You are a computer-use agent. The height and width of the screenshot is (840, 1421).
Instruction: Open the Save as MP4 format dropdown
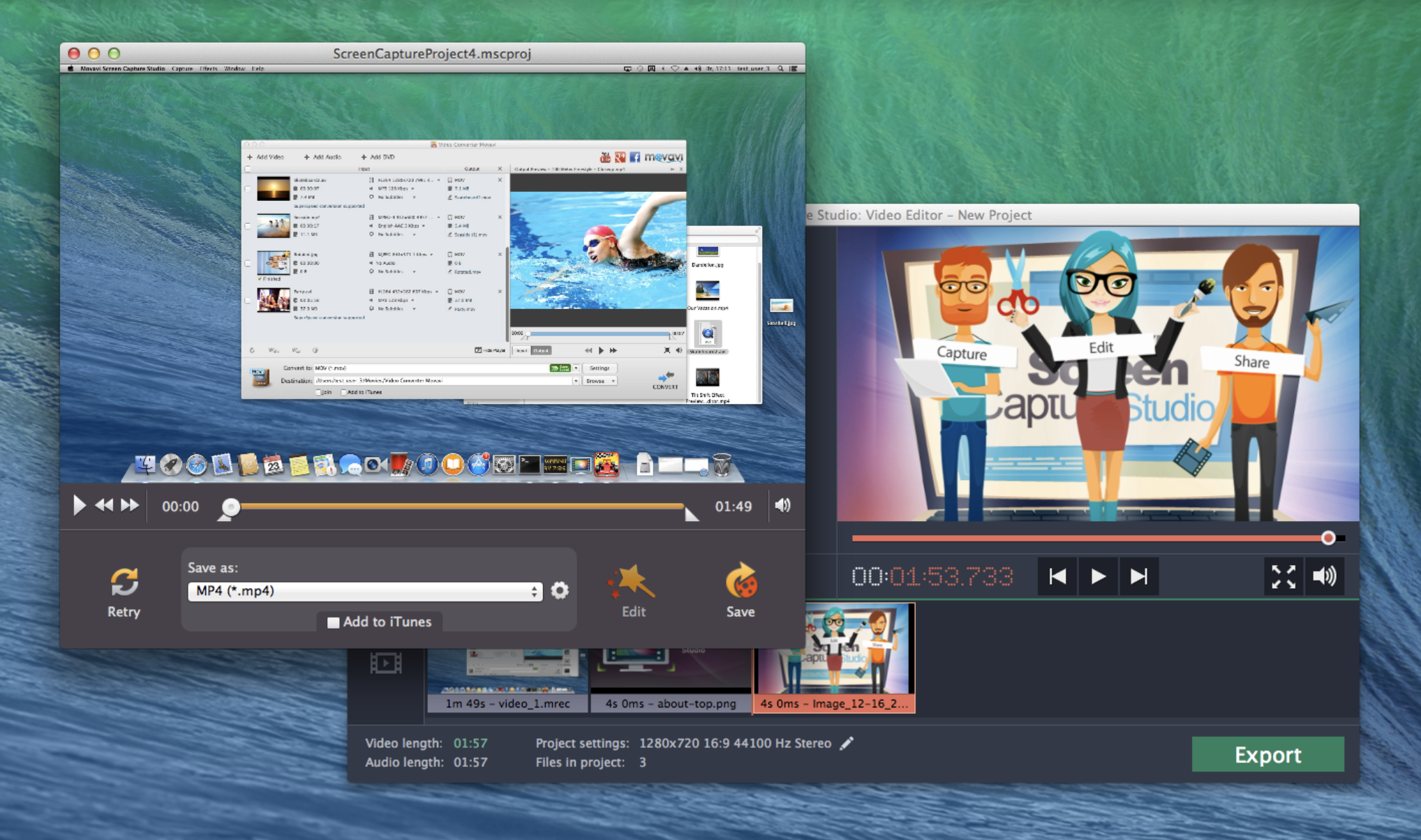(x=365, y=591)
